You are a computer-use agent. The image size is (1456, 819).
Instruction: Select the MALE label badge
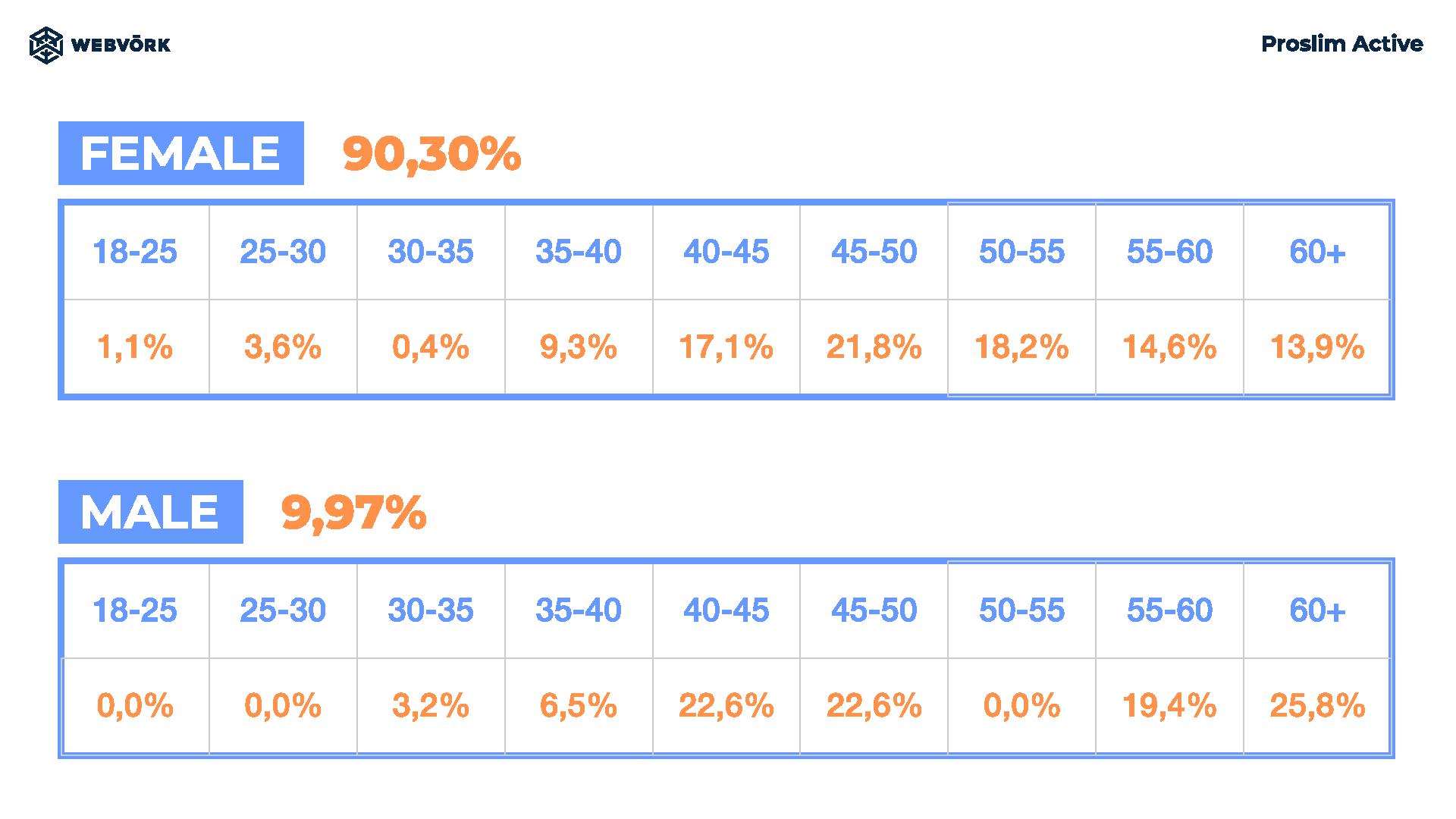point(151,512)
